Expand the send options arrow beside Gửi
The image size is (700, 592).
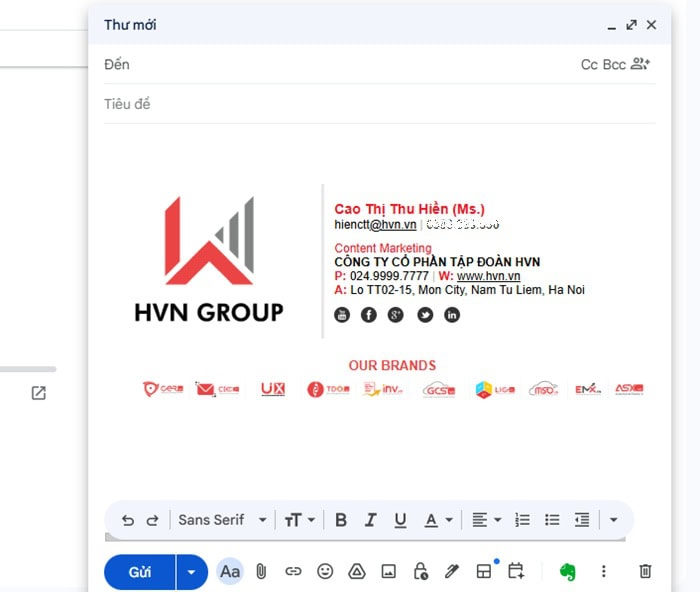coord(192,572)
